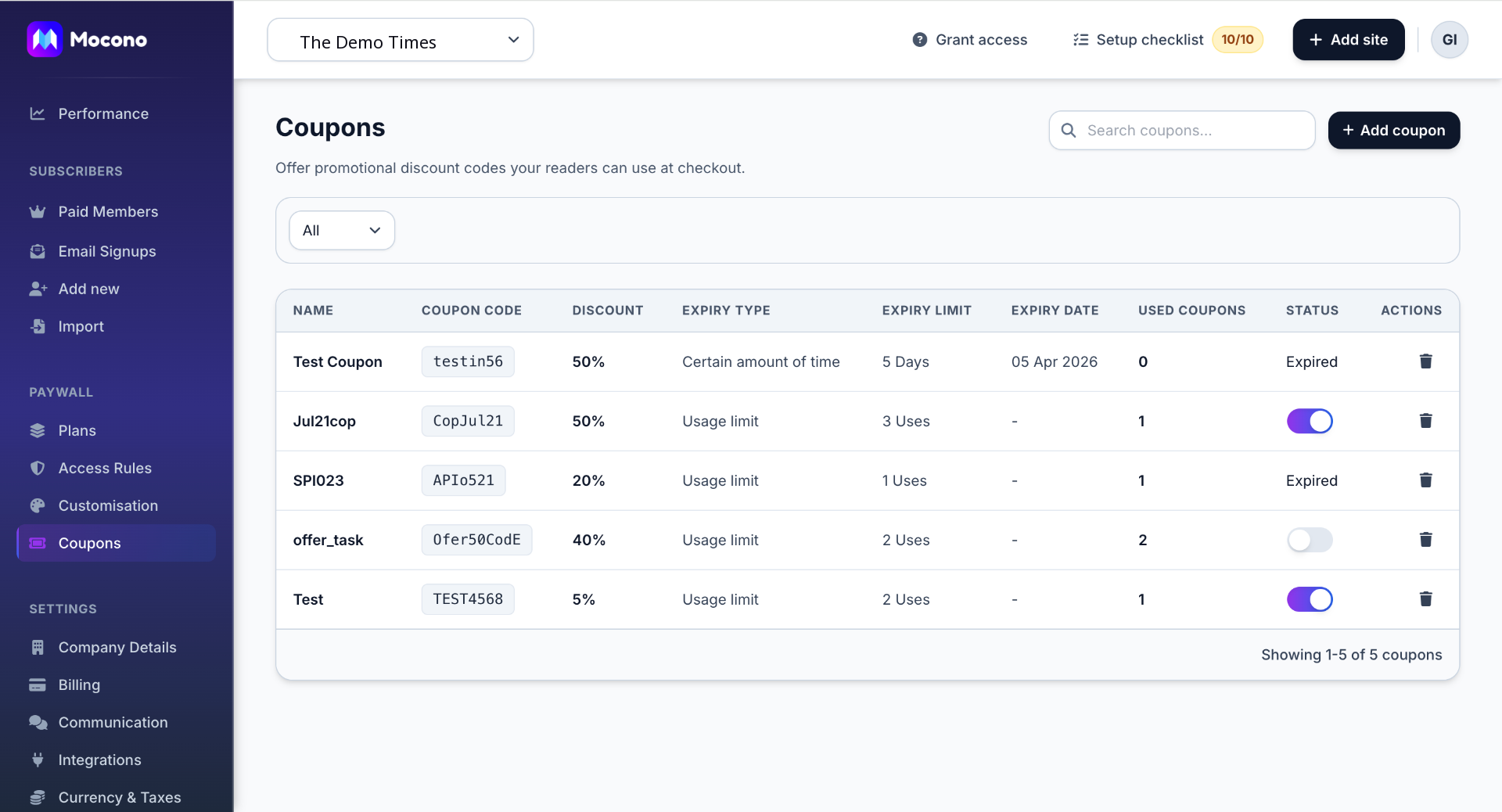The width and height of the screenshot is (1502, 812).
Task: Click the Setup checklist list icon
Action: click(1080, 40)
